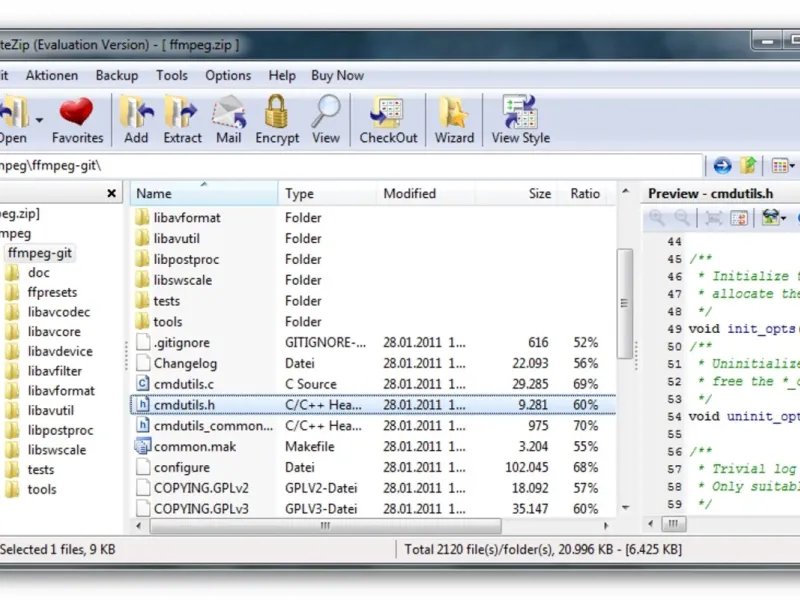The width and height of the screenshot is (800, 600).
Task: Select ffpresets in the folder tree
Action: point(52,292)
